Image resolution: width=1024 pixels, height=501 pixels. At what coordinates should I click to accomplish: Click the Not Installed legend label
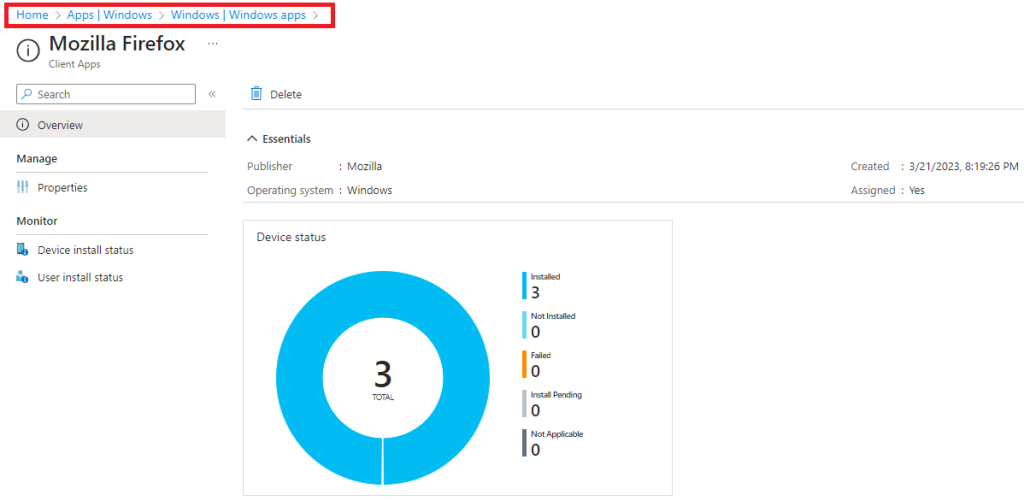click(553, 316)
